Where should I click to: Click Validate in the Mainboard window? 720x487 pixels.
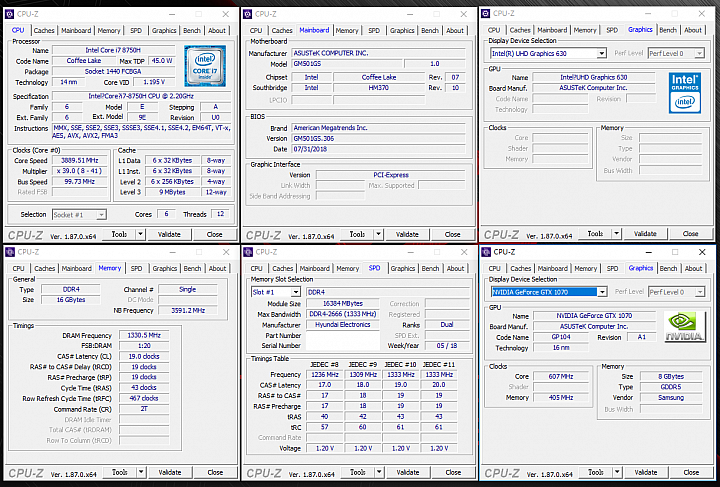[x=407, y=235]
